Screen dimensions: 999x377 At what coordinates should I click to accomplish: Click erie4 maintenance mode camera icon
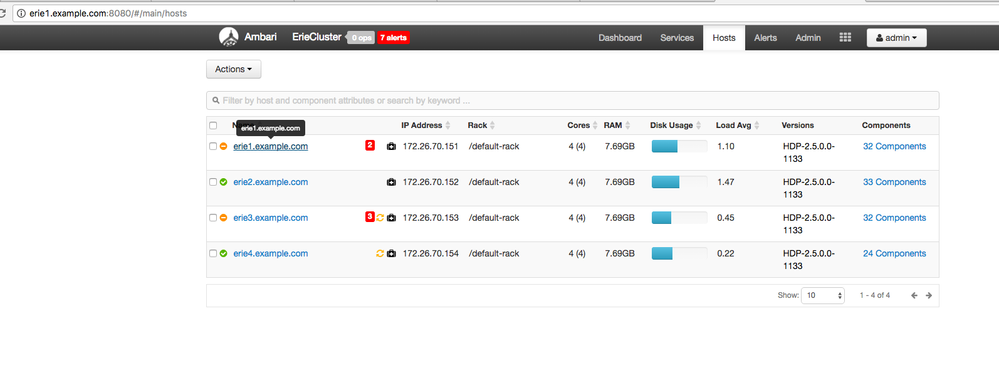coord(391,253)
